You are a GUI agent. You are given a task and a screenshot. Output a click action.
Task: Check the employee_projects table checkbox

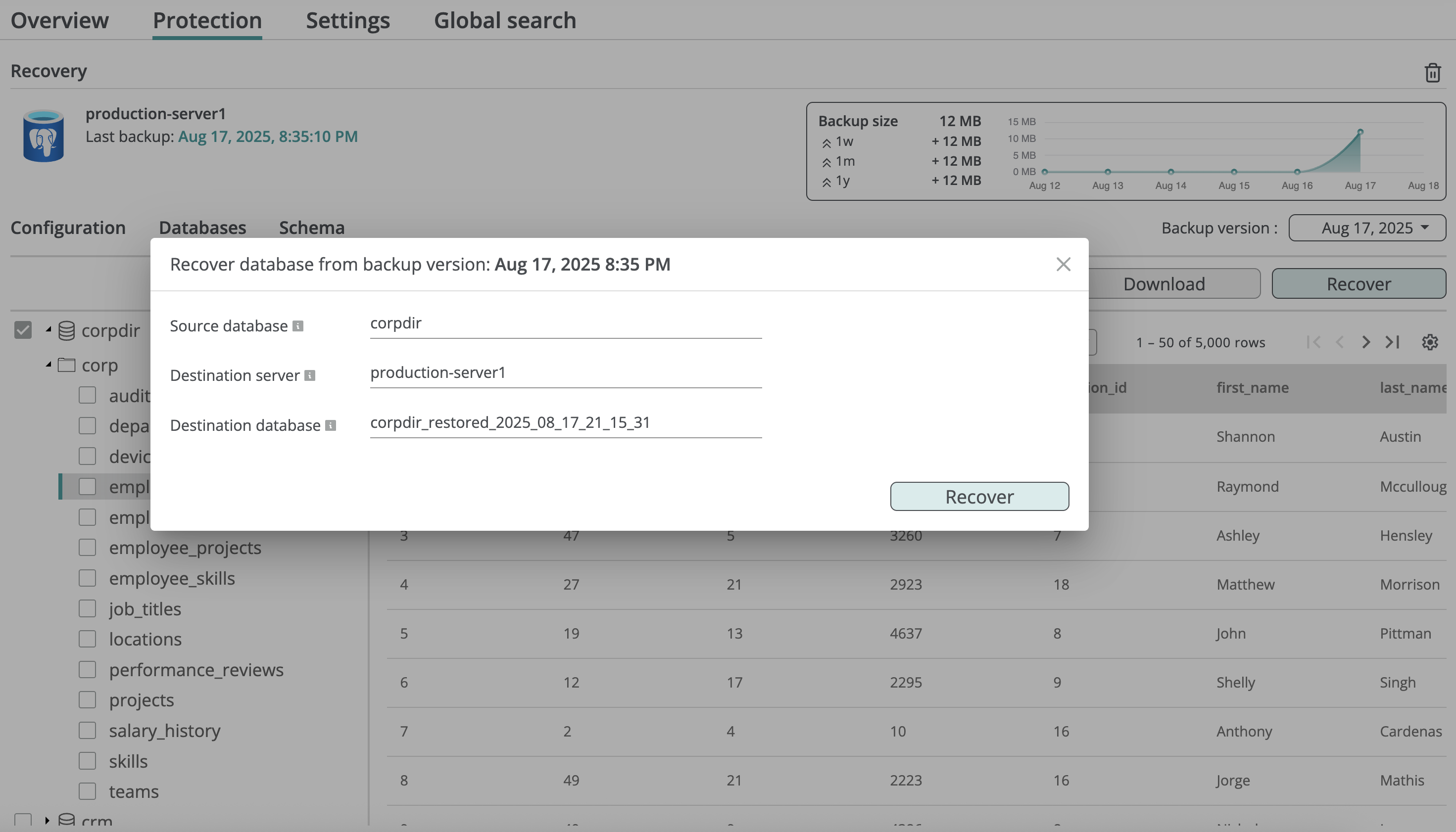click(88, 548)
